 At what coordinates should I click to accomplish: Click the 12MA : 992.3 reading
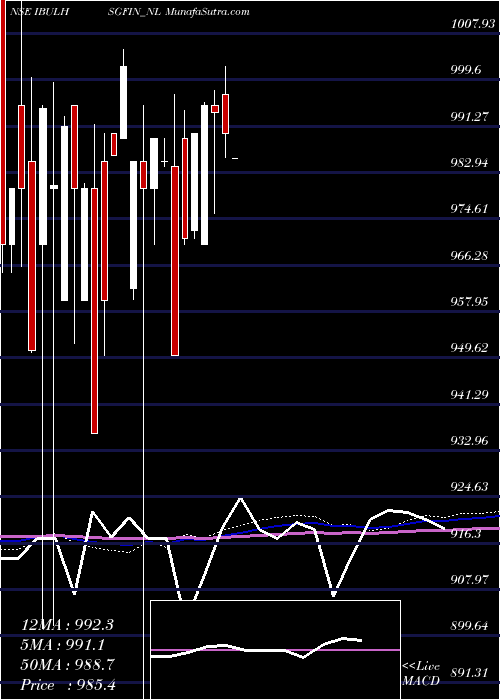pyautogui.click(x=67, y=625)
